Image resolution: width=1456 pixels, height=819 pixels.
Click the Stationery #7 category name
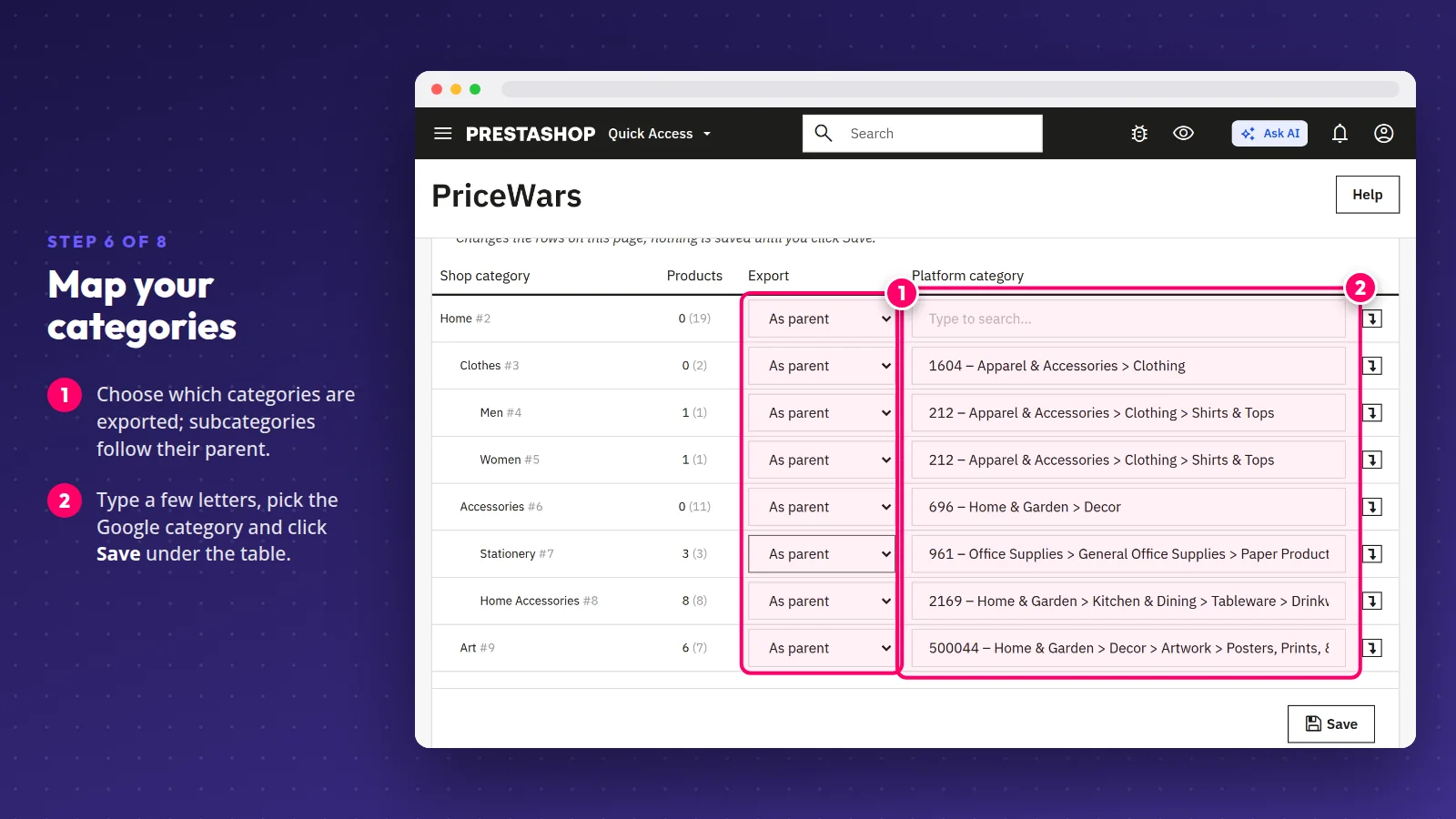click(517, 554)
